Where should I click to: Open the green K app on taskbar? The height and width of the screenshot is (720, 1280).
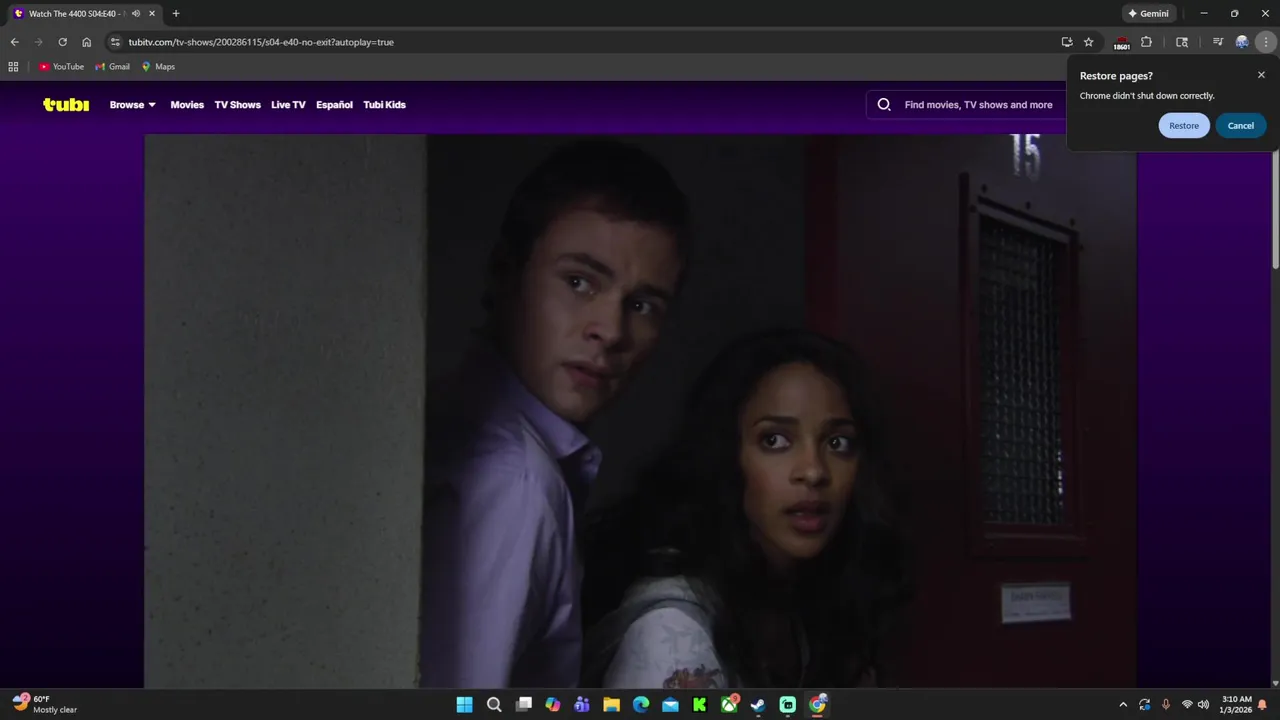[700, 705]
